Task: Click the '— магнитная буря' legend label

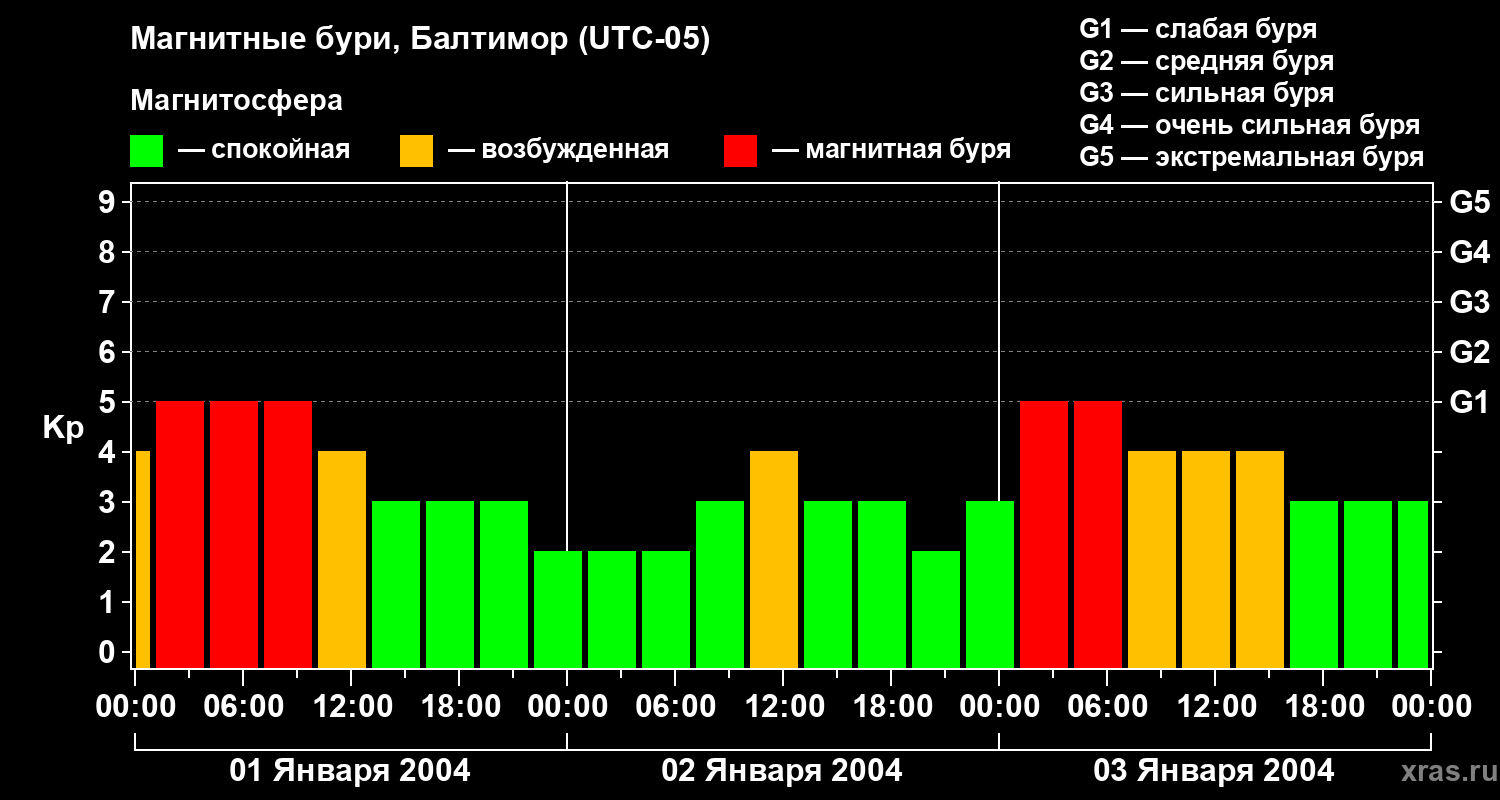Action: coord(891,150)
